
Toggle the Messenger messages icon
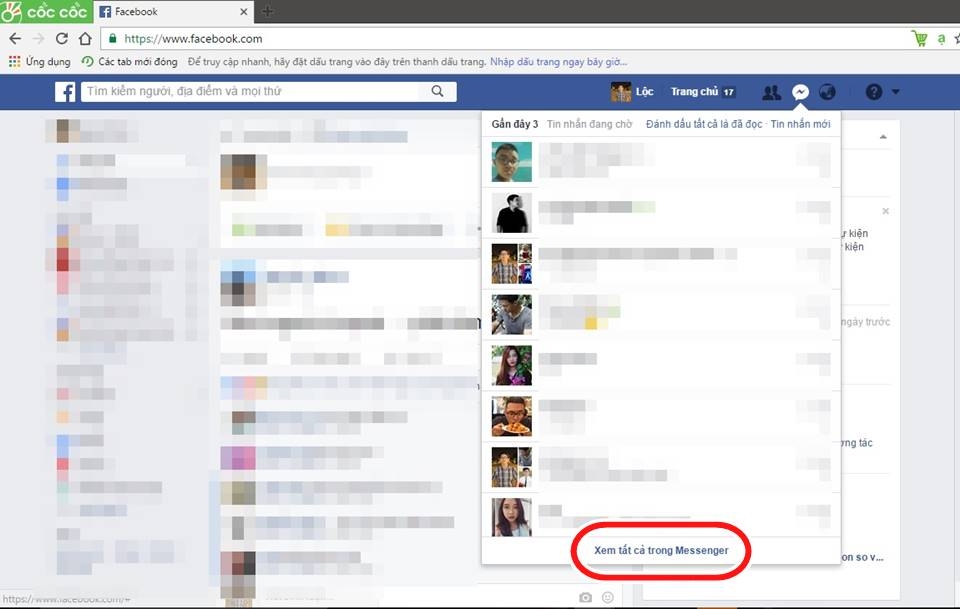pos(800,92)
